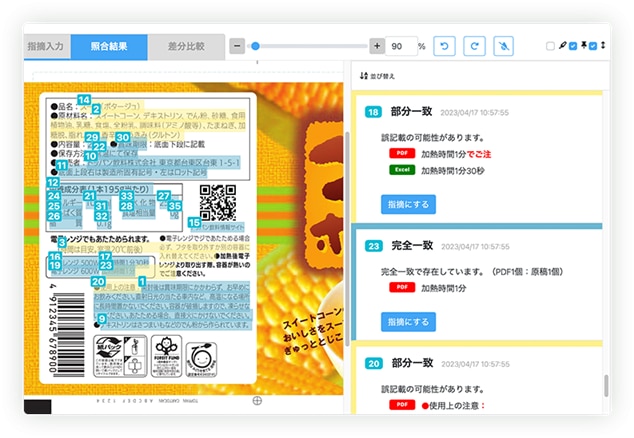Click the marker-pen icon in the toolbar
Screen dimensions: 634x438
pos(562,45)
